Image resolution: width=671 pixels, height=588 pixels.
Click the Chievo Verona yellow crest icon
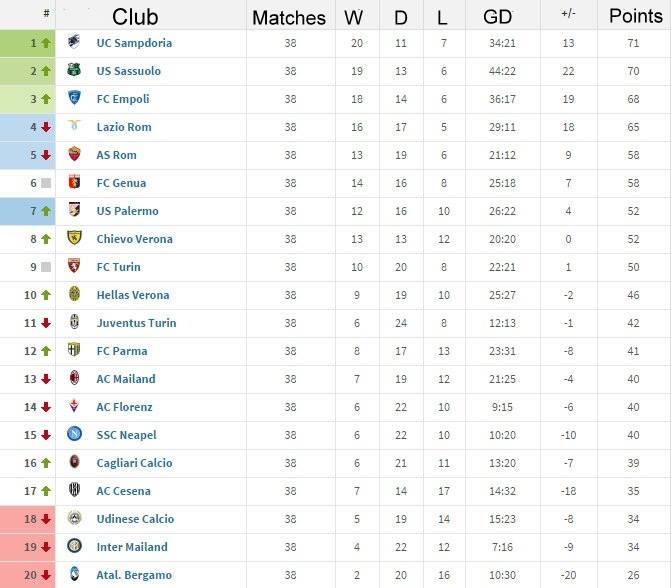point(74,238)
